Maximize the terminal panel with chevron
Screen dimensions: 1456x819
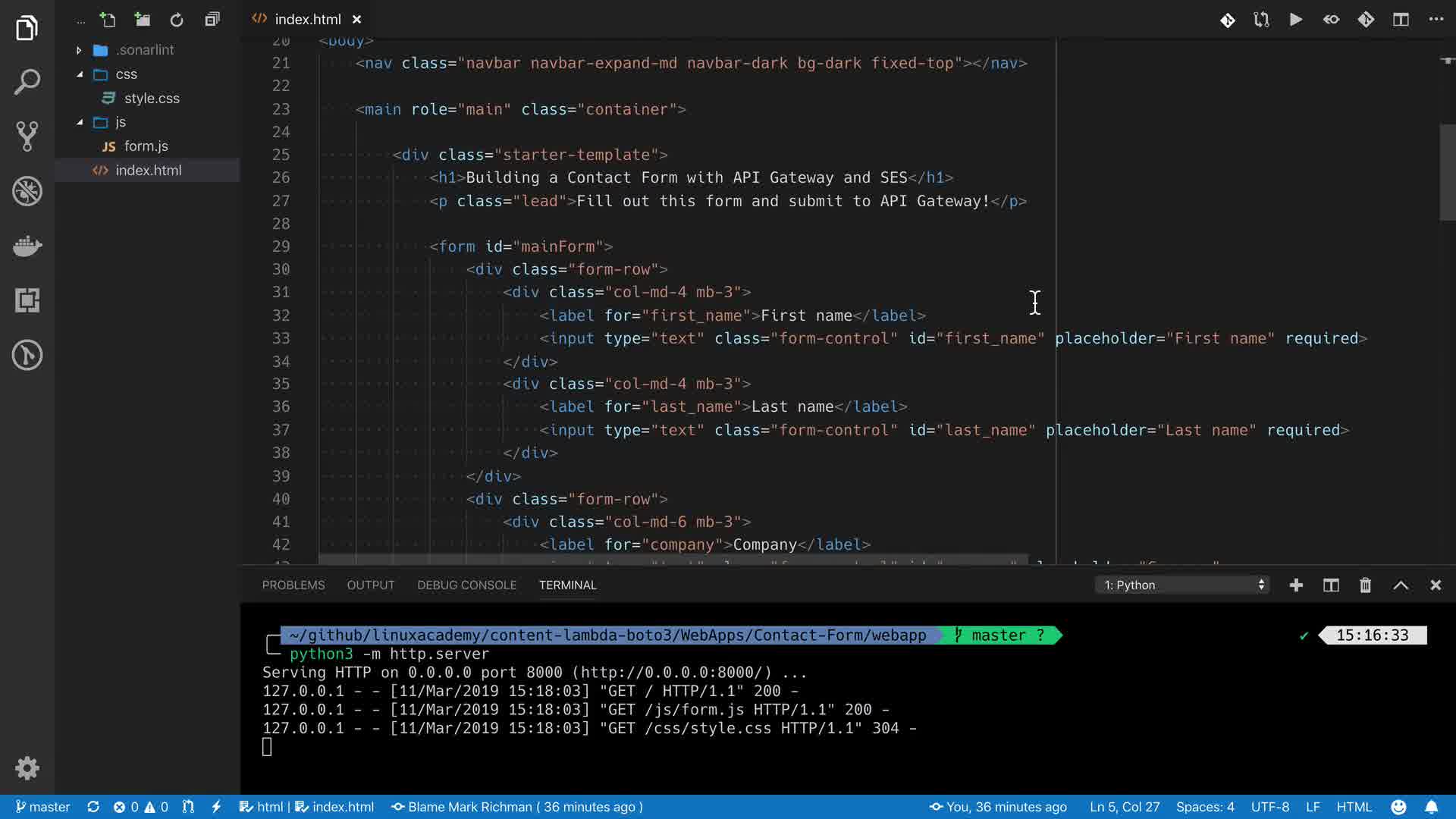(1401, 585)
